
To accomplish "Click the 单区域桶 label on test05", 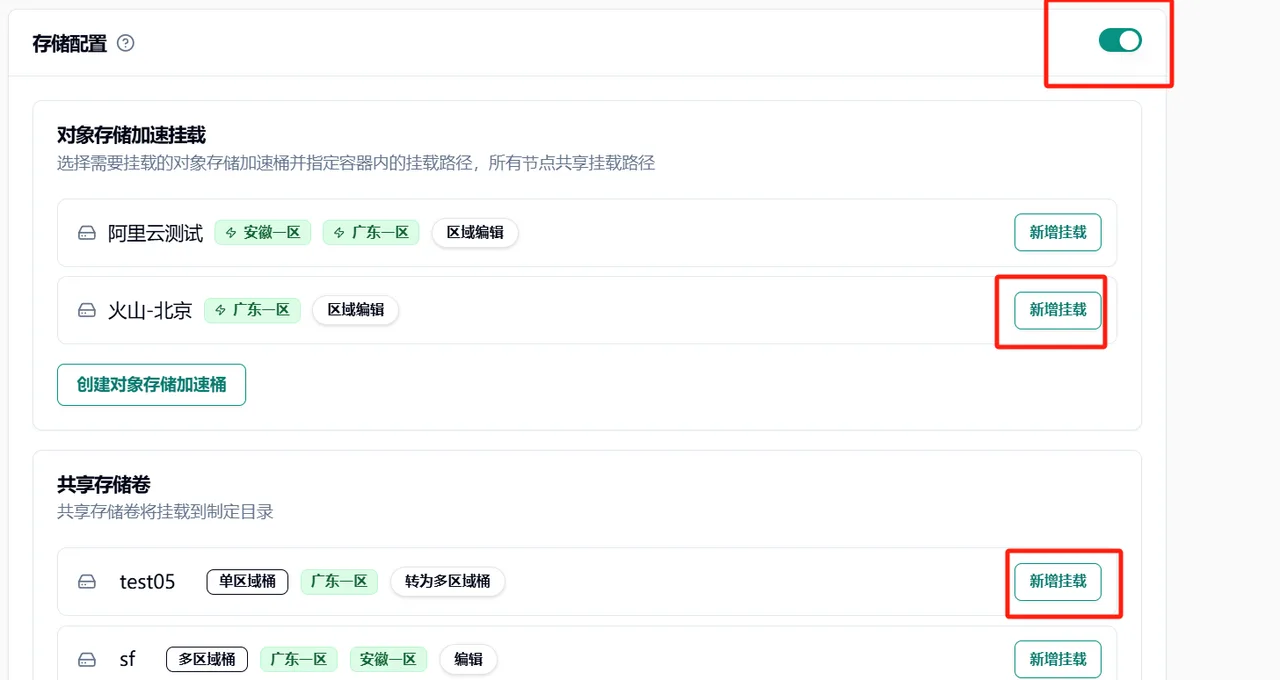I will coord(247,581).
